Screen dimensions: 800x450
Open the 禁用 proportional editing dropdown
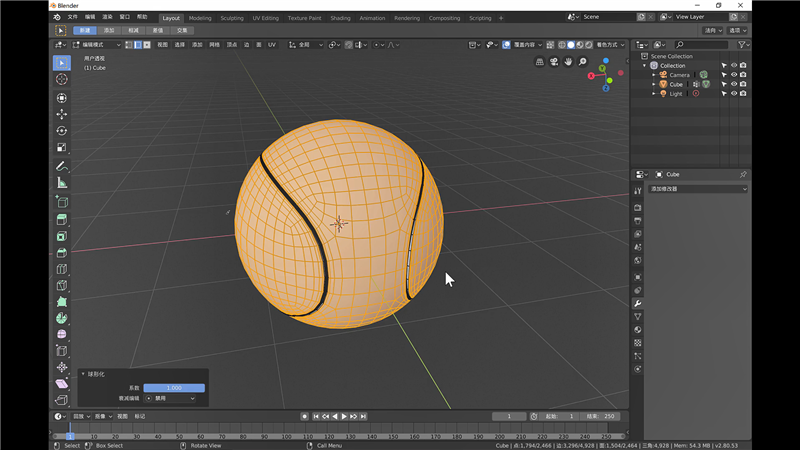170,398
